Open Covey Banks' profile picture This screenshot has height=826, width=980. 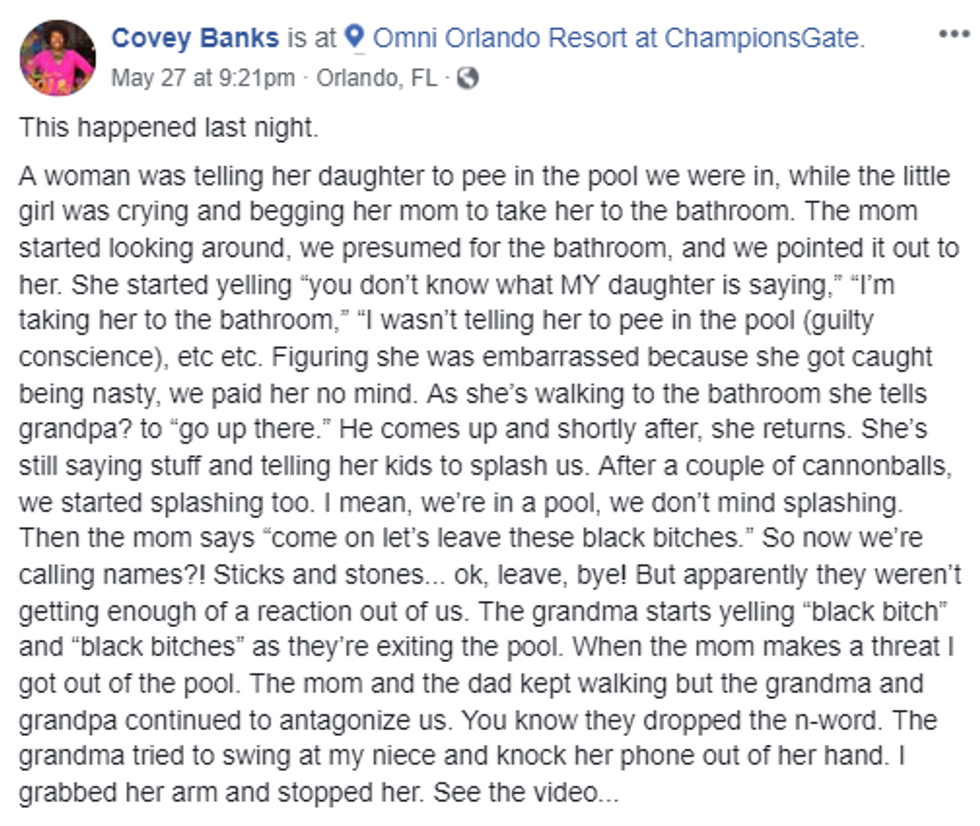(x=58, y=57)
